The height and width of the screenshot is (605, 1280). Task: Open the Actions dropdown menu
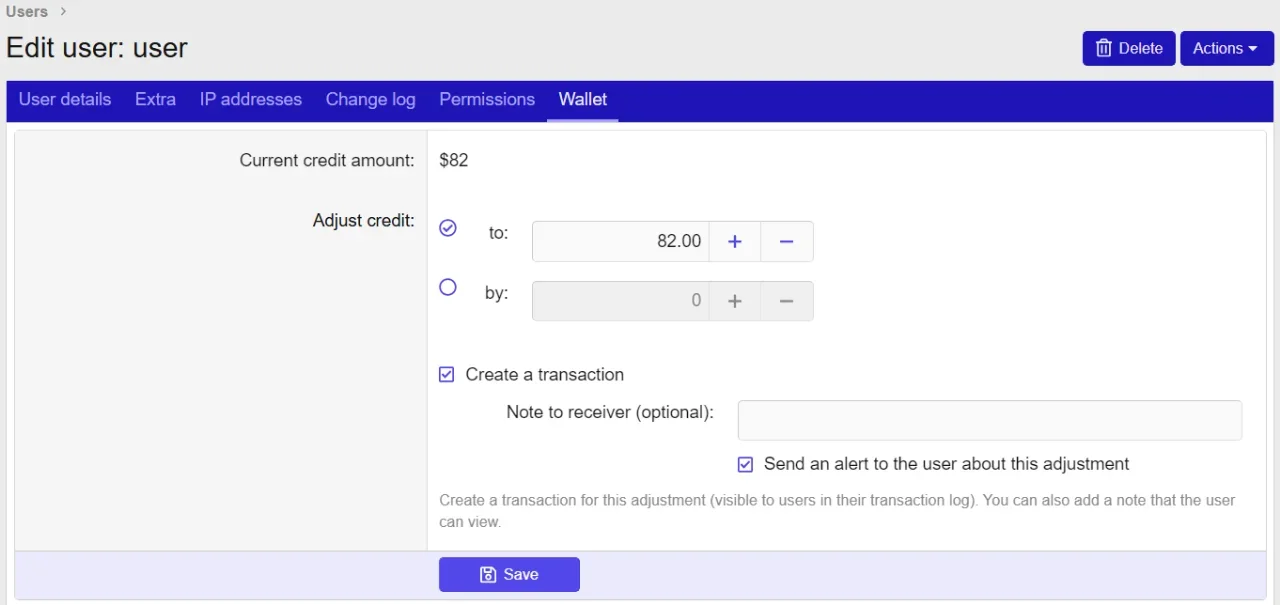click(1226, 48)
